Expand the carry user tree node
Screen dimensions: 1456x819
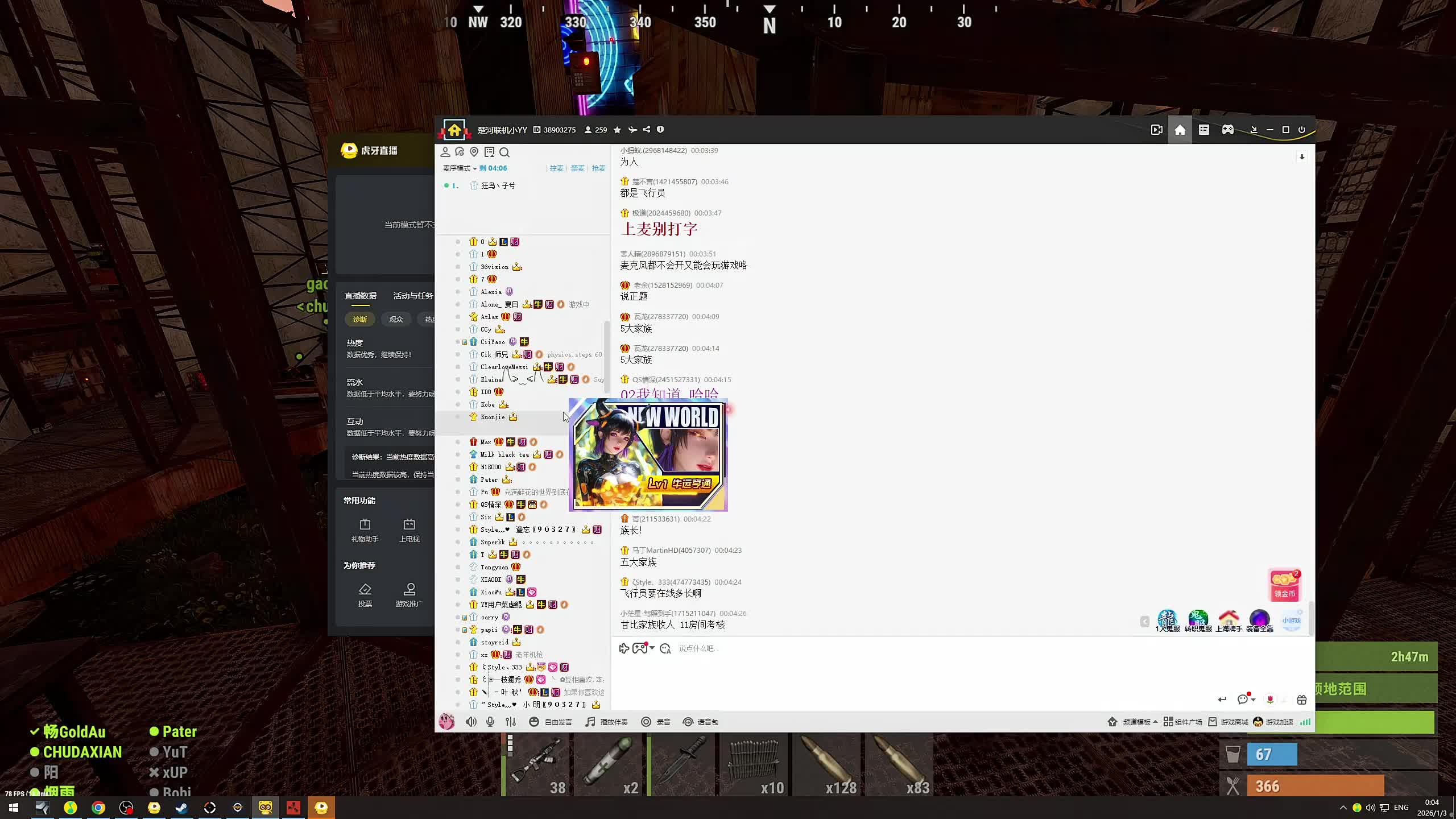click(x=465, y=618)
